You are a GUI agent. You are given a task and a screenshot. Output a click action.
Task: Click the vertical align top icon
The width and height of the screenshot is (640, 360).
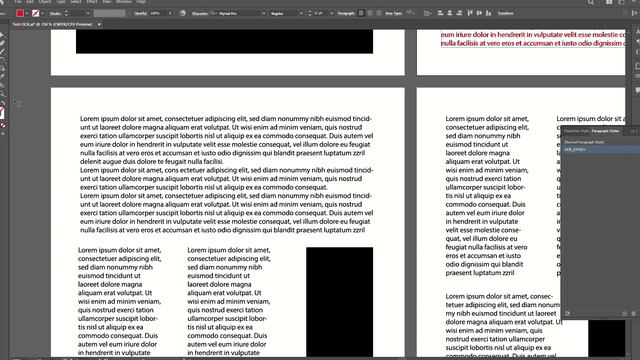click(470, 13)
